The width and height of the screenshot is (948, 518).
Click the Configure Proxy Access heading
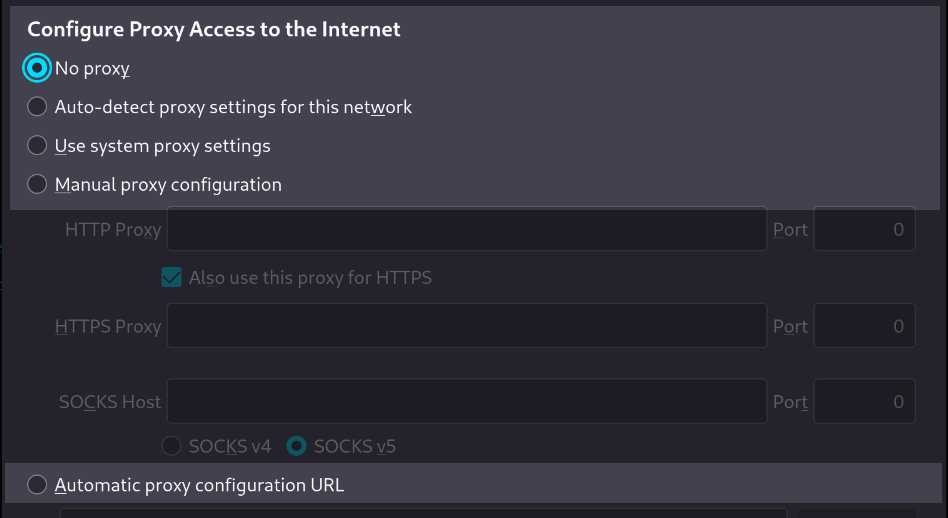tap(214, 30)
